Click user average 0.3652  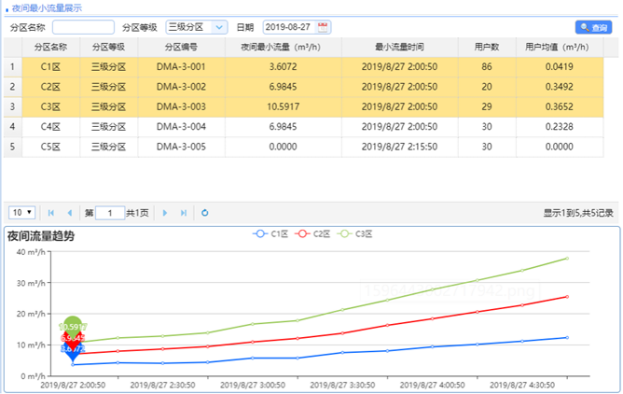click(x=559, y=107)
